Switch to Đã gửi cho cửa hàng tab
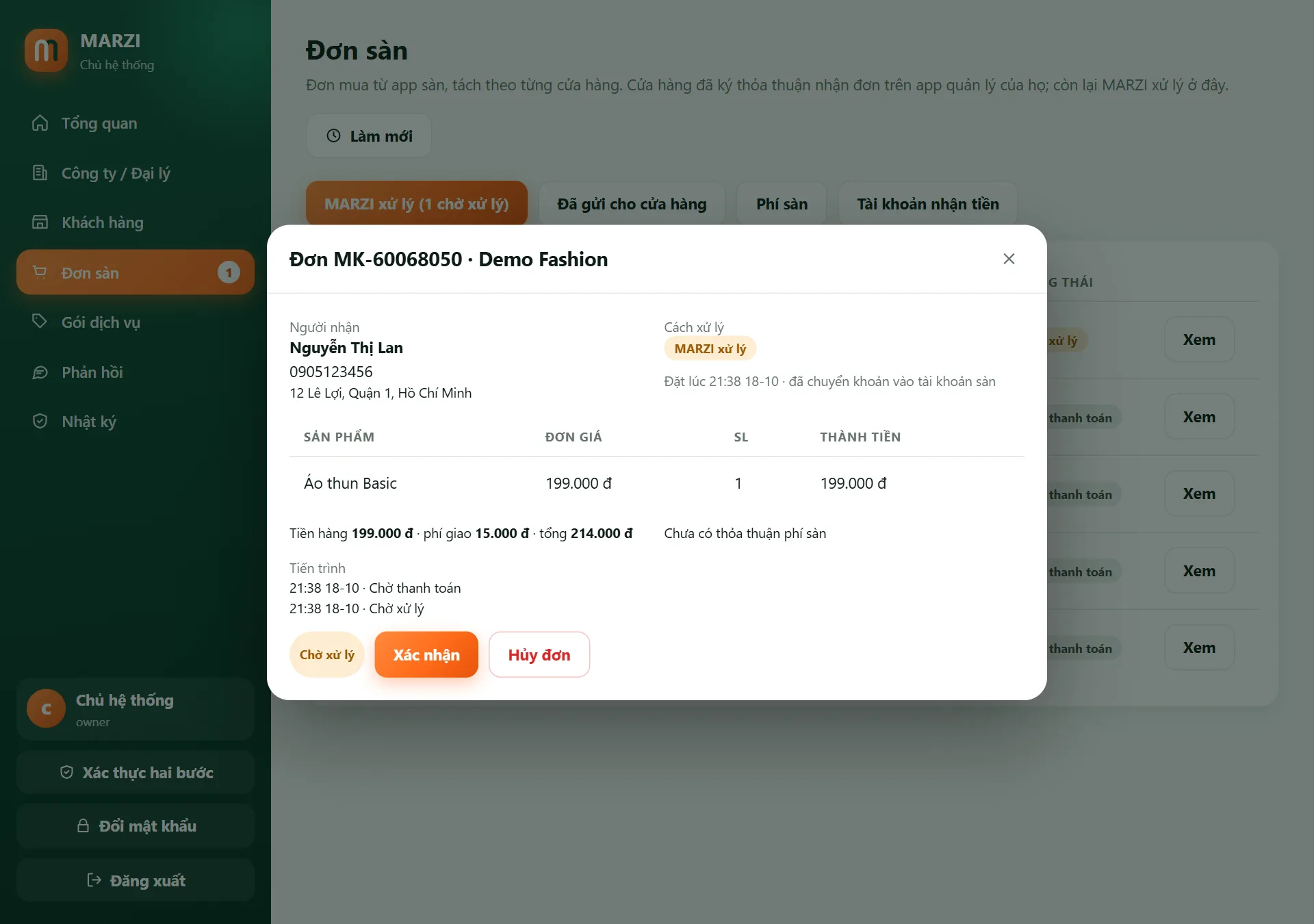Screen dimensions: 1314x924 [632, 204]
